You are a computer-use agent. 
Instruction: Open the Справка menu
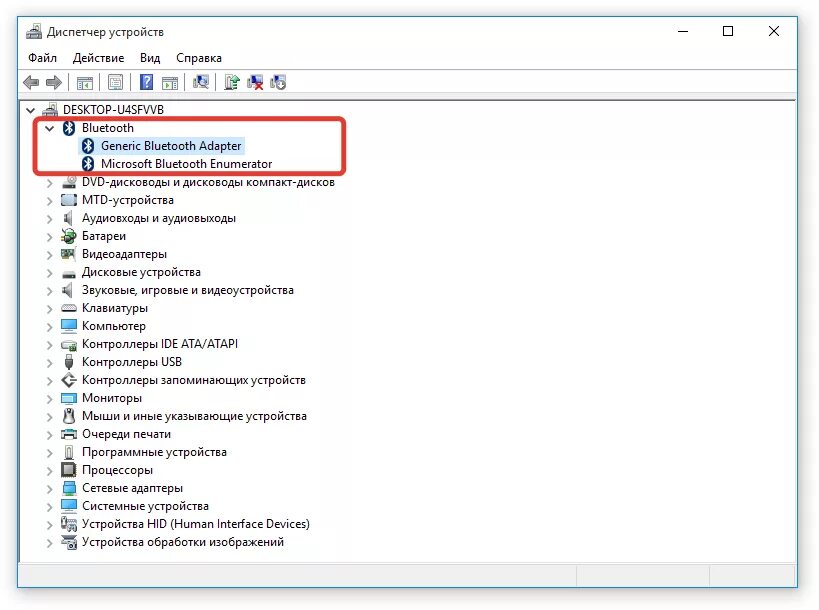(x=199, y=58)
